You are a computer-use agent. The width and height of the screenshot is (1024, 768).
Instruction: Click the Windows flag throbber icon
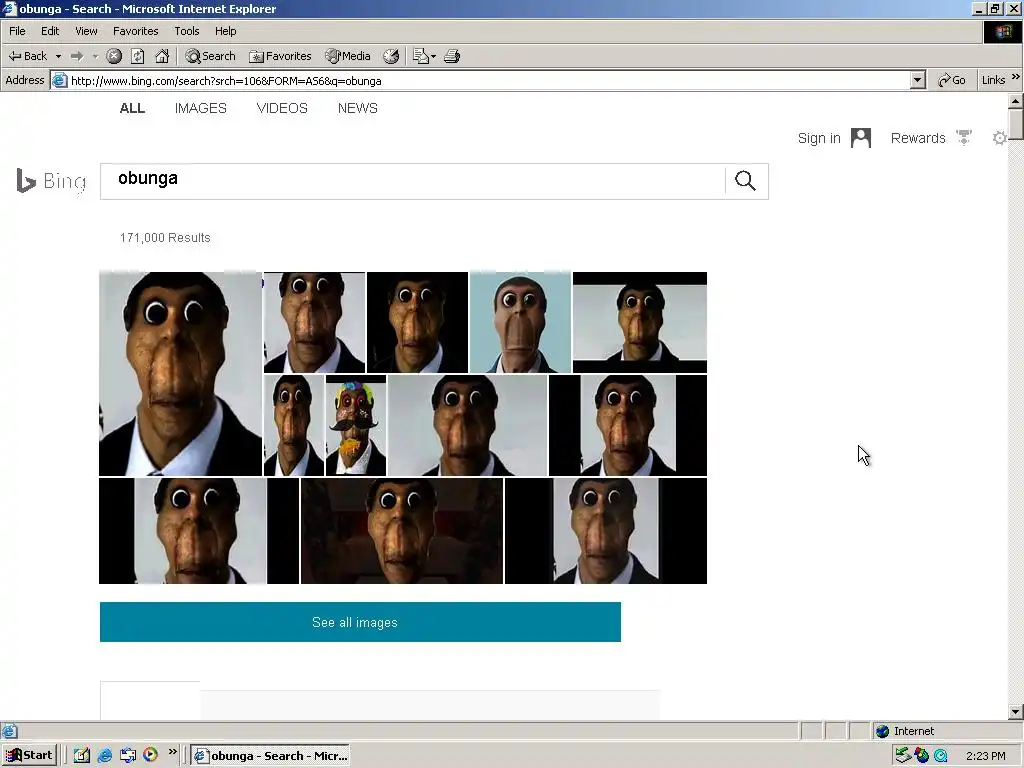[x=1002, y=31]
